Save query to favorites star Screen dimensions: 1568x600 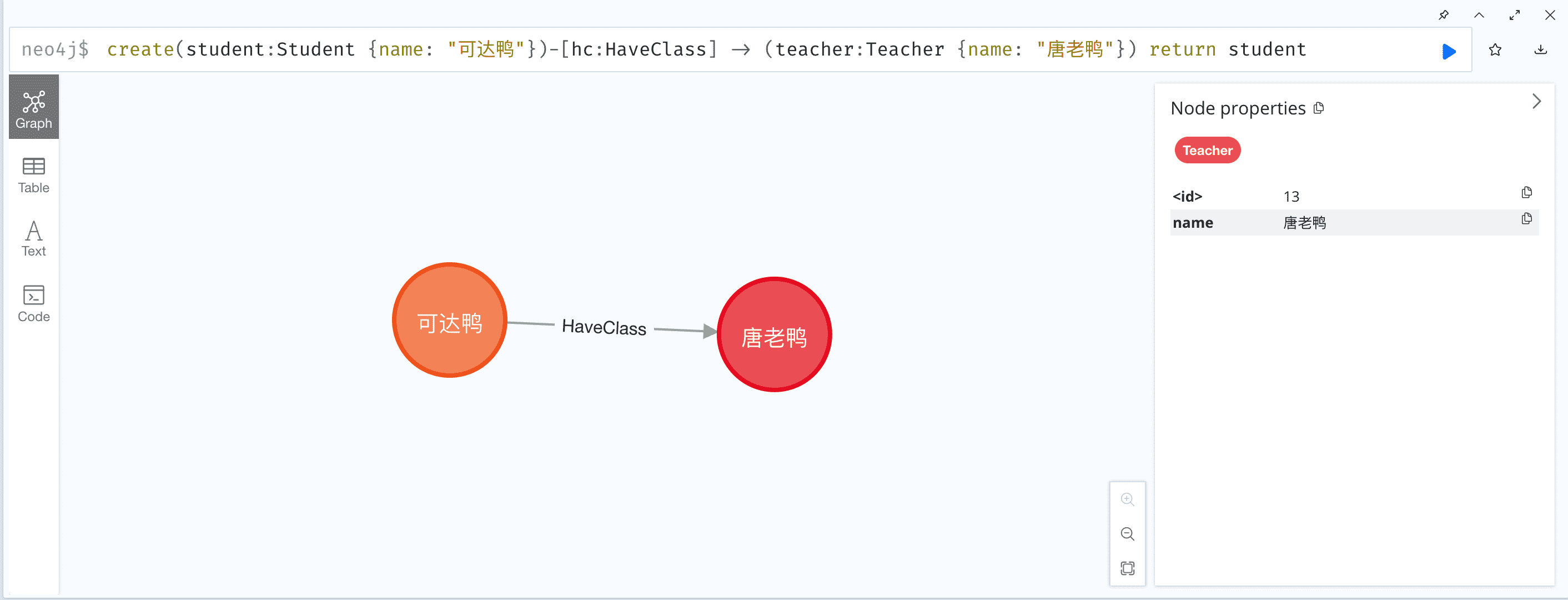1495,50
